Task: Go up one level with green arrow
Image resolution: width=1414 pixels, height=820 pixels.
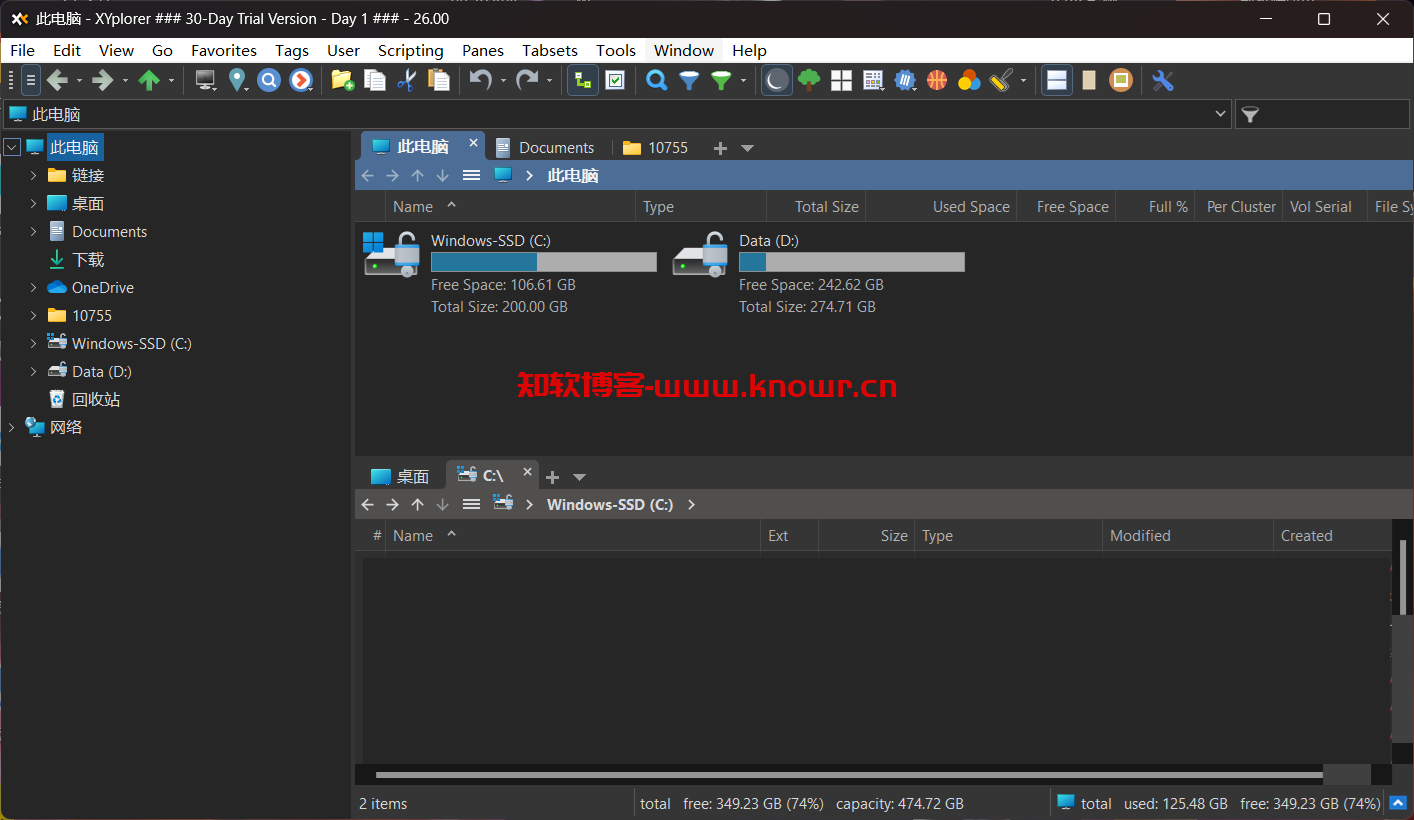Action: pyautogui.click(x=149, y=81)
